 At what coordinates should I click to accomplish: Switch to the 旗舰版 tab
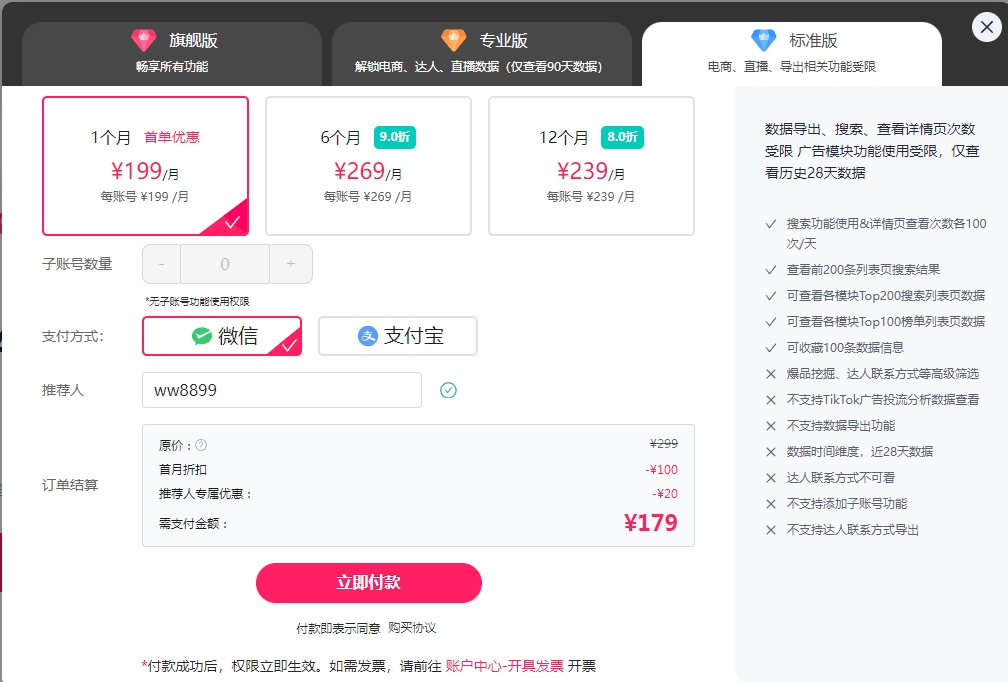(172, 52)
